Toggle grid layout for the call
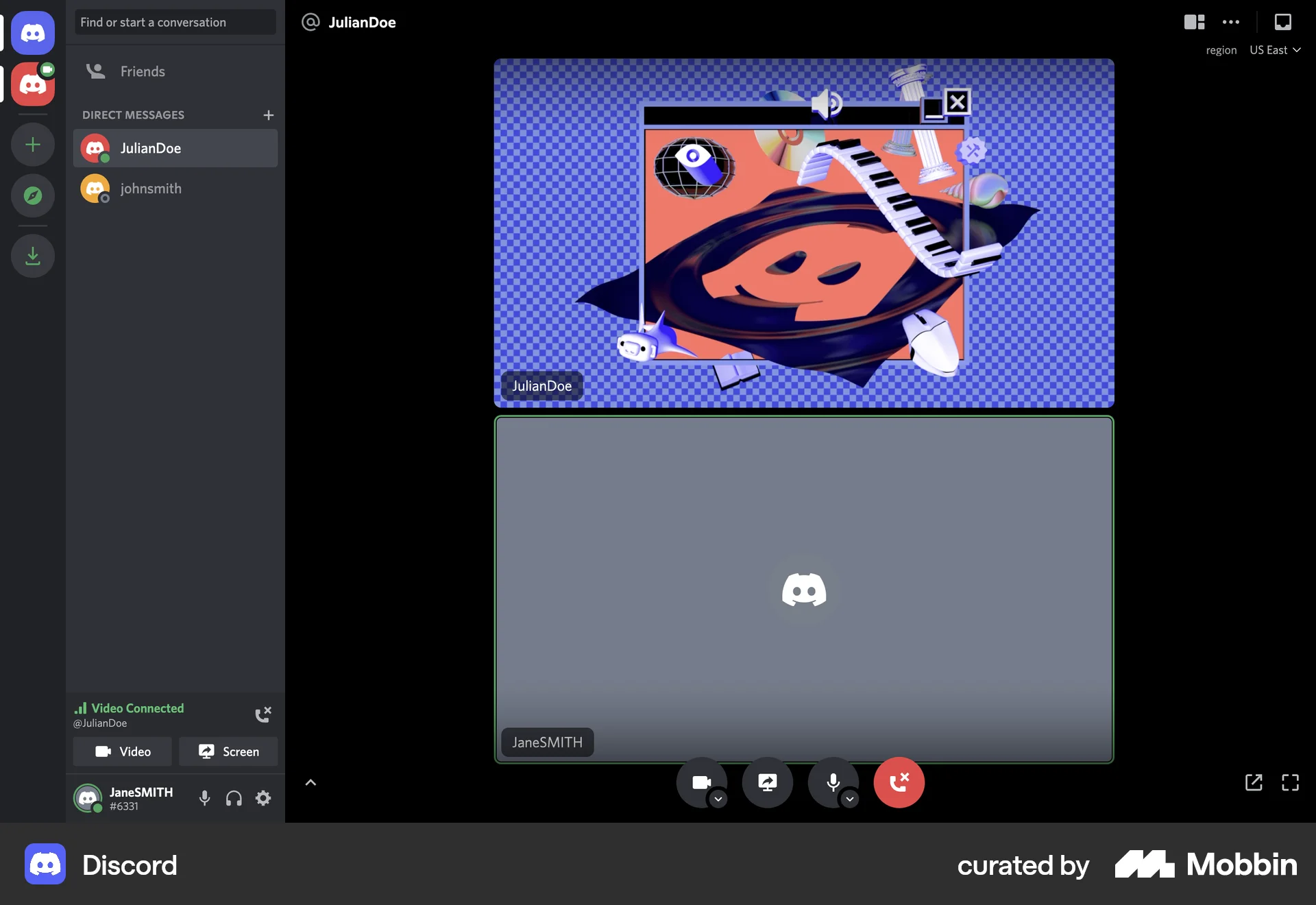This screenshot has height=905, width=1316. [x=1193, y=23]
